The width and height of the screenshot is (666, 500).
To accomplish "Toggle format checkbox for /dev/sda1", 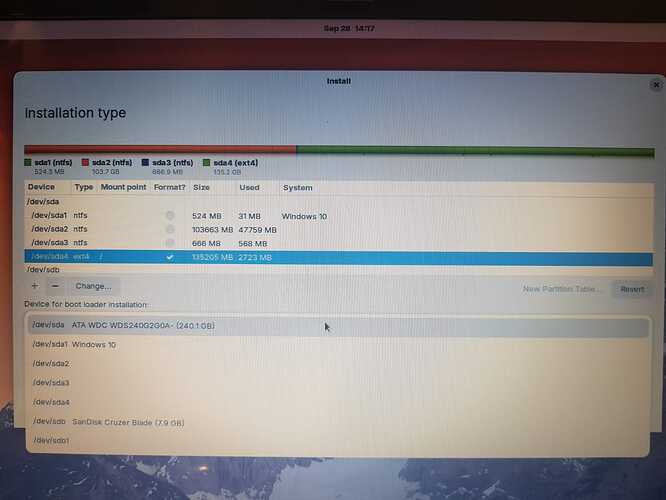I will [170, 216].
